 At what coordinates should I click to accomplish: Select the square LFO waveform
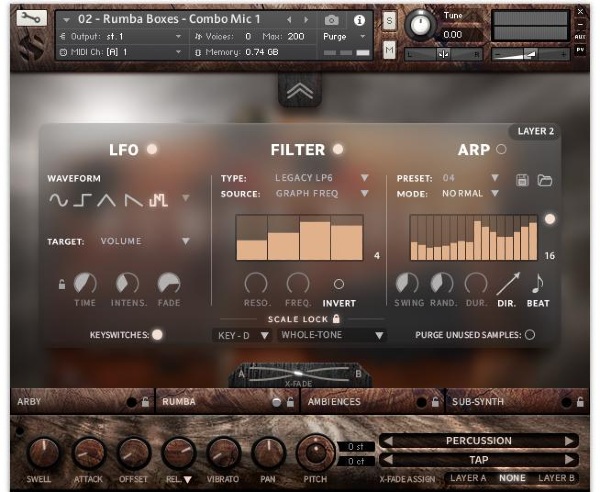(x=82, y=200)
